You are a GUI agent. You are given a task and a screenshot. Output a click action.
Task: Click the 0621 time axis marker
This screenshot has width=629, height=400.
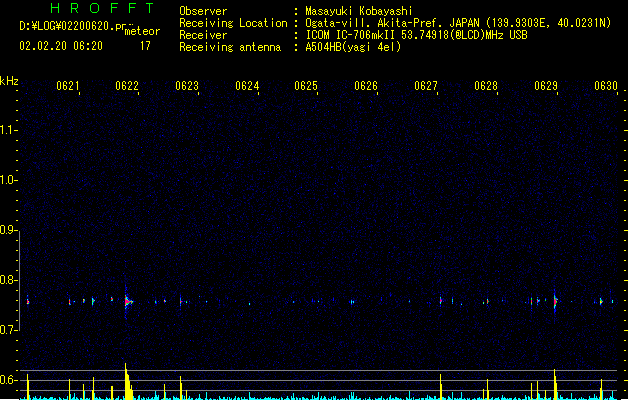(67, 86)
